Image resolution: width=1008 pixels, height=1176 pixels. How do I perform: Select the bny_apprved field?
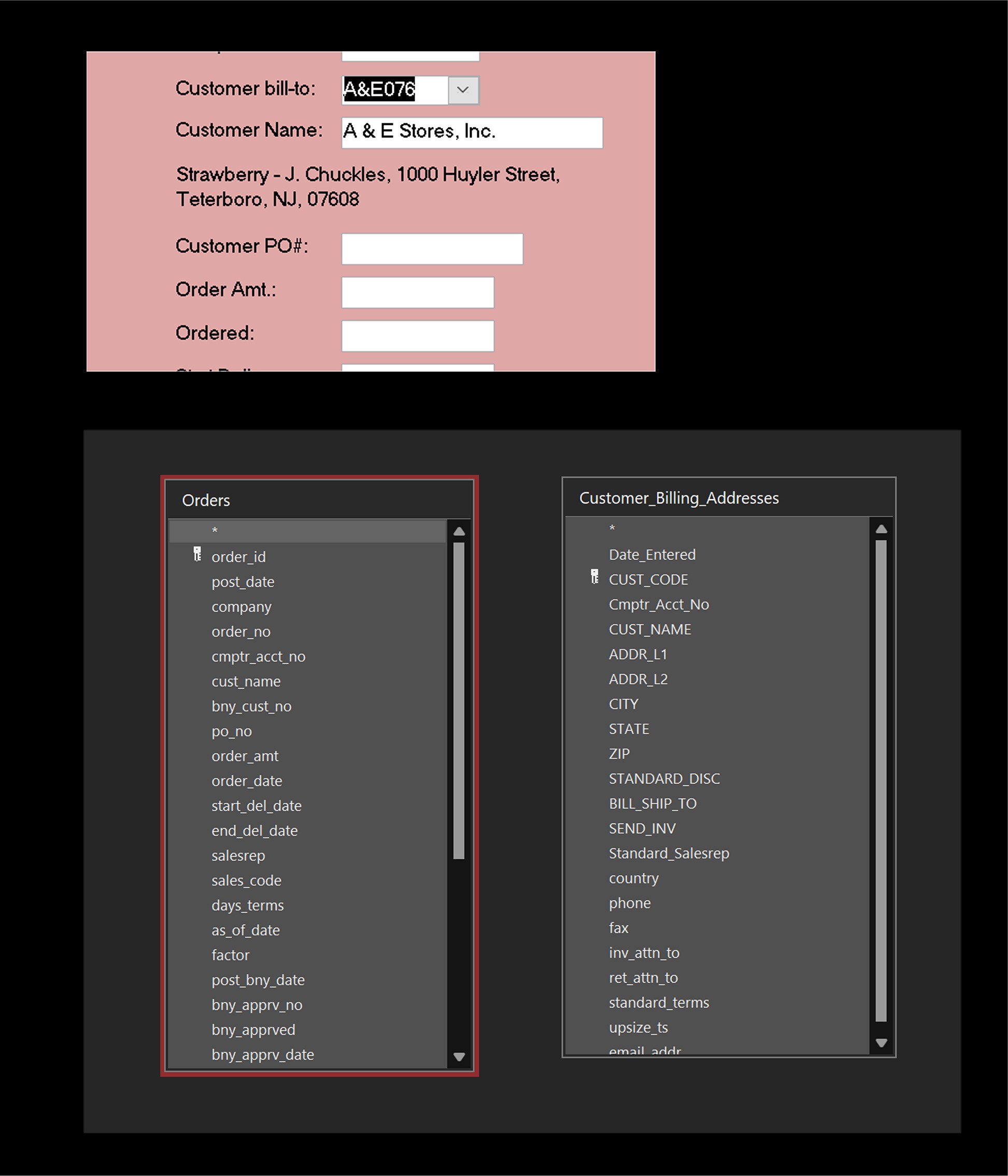[x=308, y=1030]
